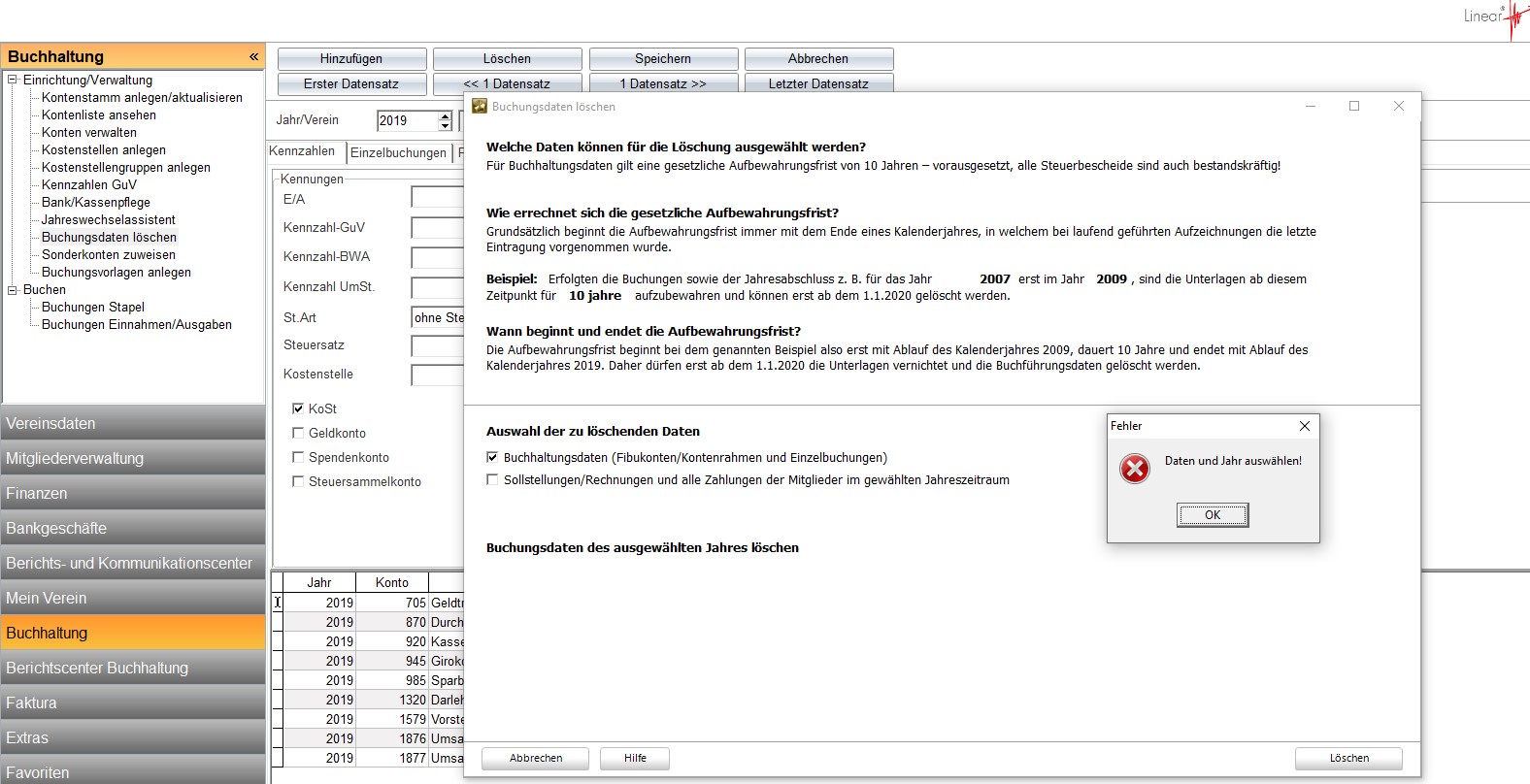Open Berichts- und Kommunikationscenter module
The image size is (1530, 784).
coord(133,563)
